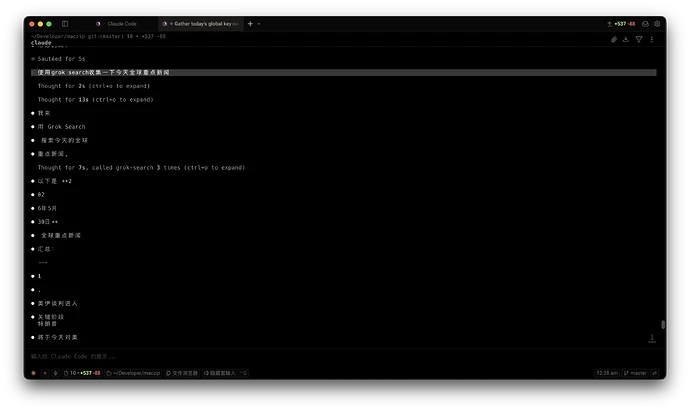Select the highlighted grok search prompt line
This screenshot has height=411, width=690.
pos(344,72)
